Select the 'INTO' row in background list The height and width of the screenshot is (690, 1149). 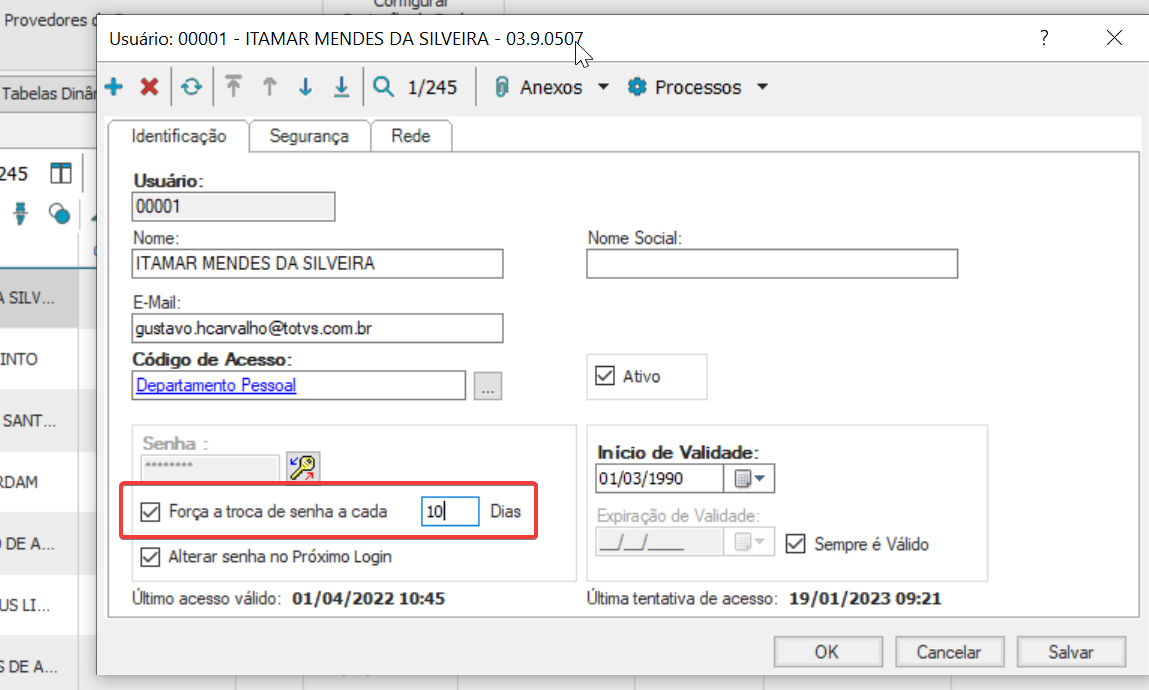(39, 360)
